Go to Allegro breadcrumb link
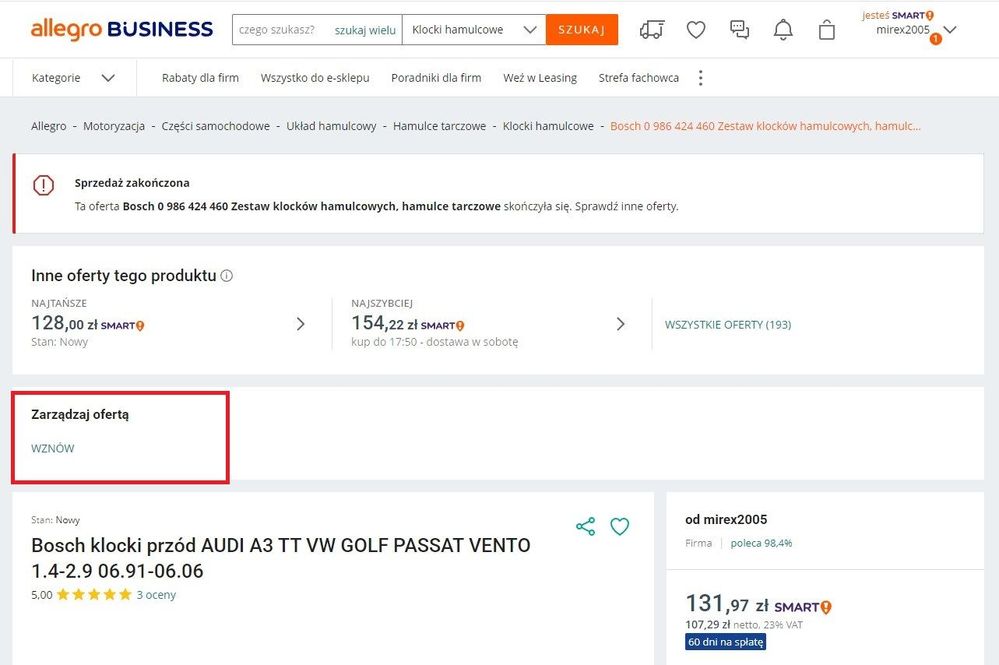 [x=48, y=126]
